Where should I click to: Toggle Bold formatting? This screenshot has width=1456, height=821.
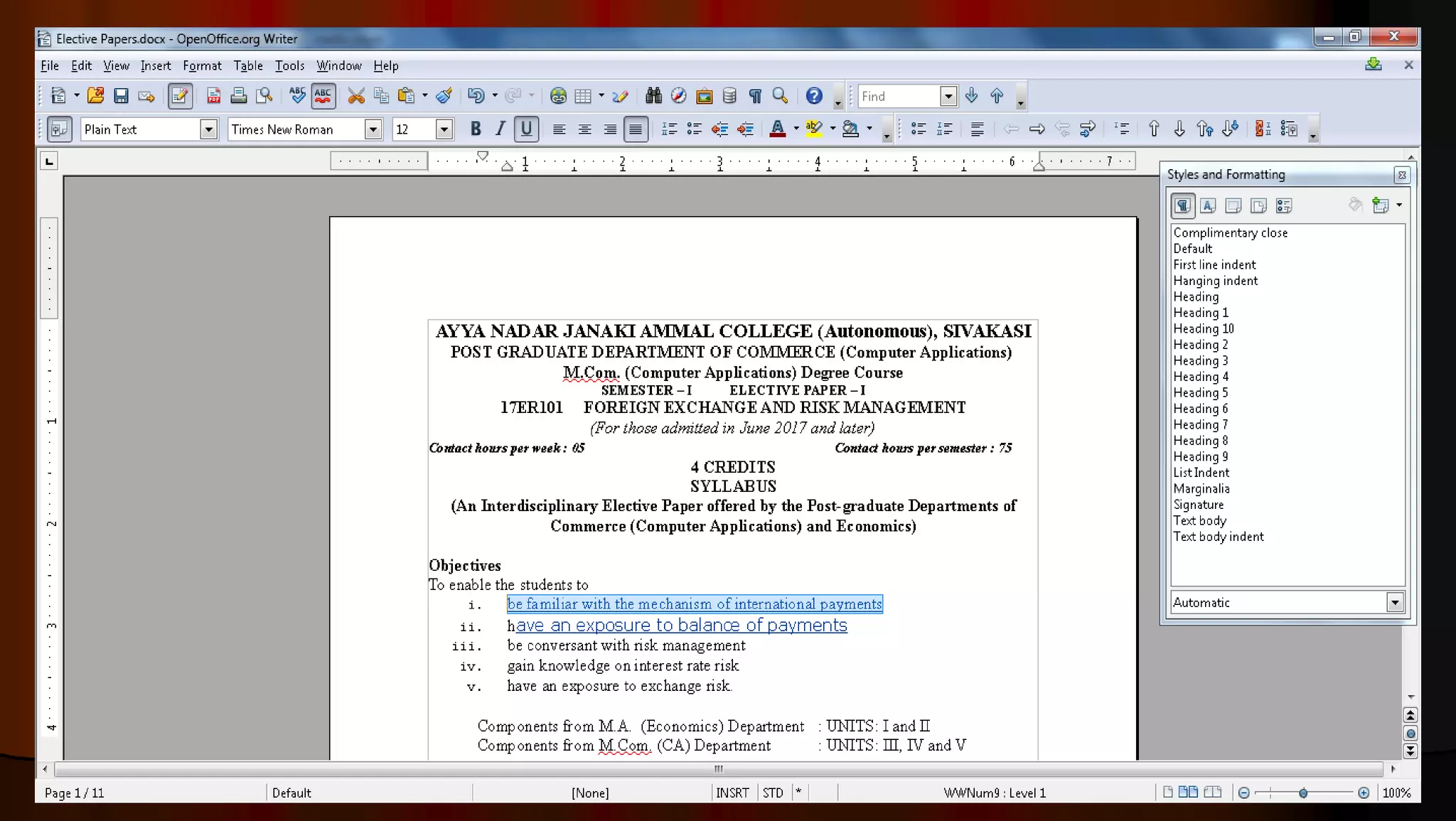pos(476,129)
